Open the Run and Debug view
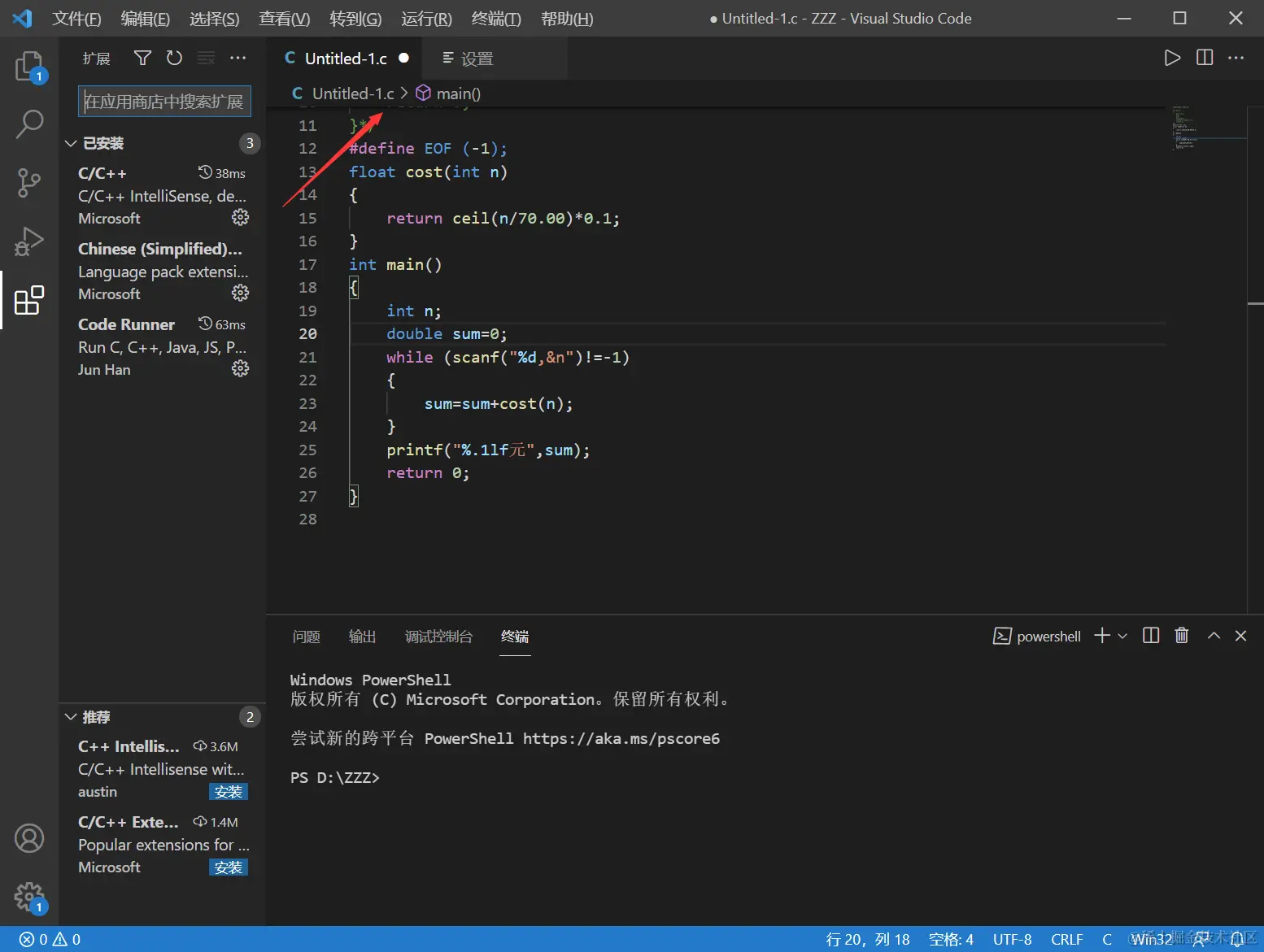Viewport: 1264px width, 952px height. point(29,241)
